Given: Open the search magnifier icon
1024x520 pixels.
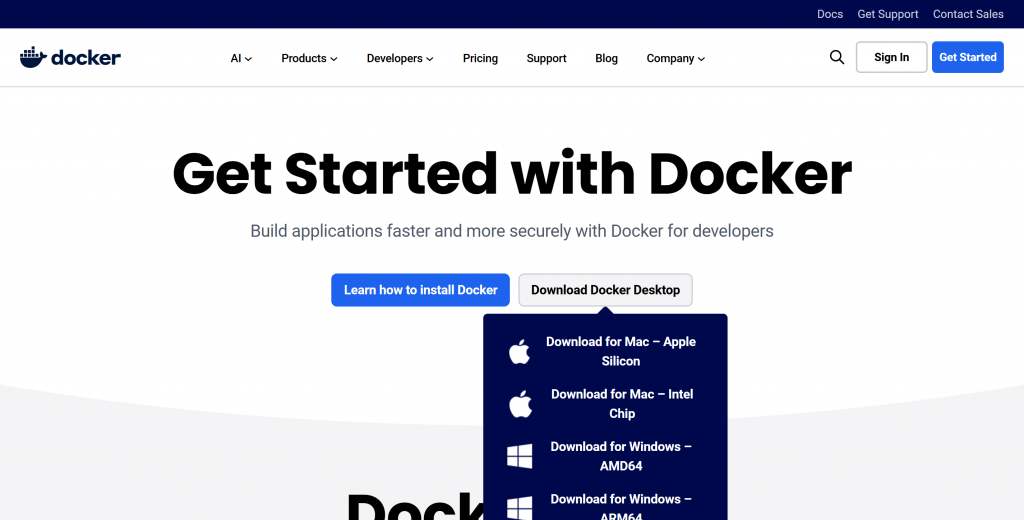Looking at the screenshot, I should [837, 57].
